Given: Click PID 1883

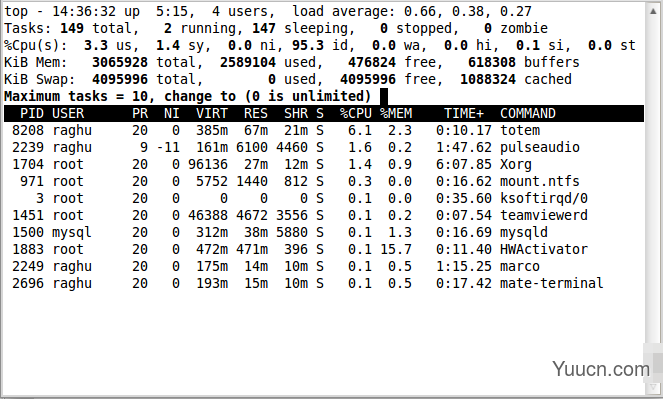Looking at the screenshot, I should [x=28, y=249].
